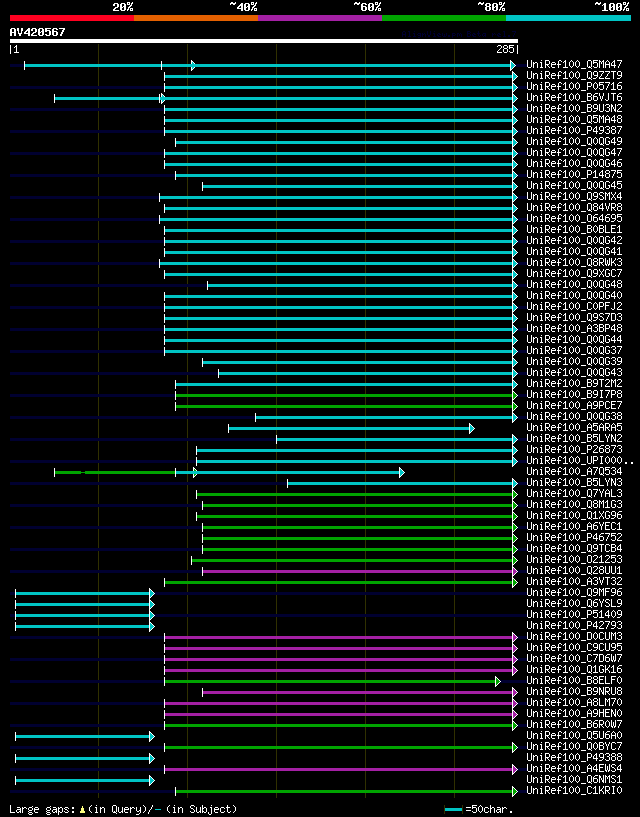
Task: Click the green alignment bar for UniRef100_A3VT32
Action: [x=341, y=583]
